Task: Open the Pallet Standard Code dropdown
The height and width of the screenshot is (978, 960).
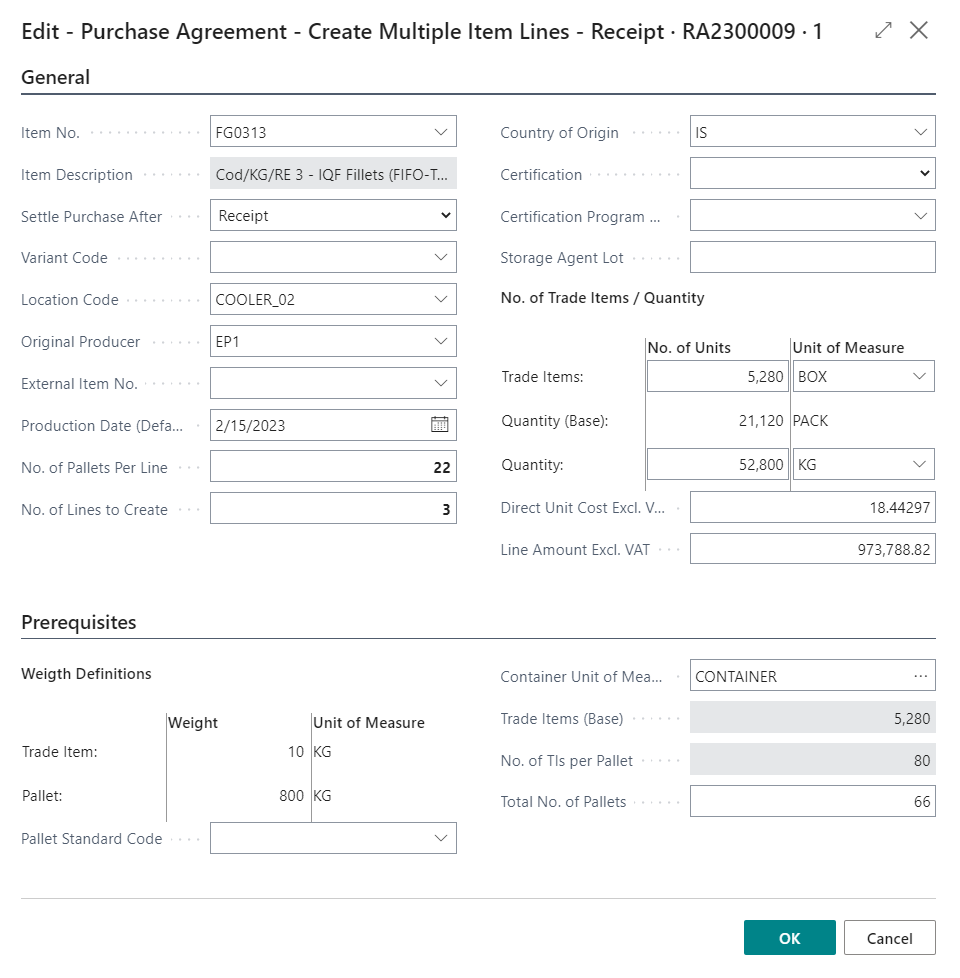Action: click(x=441, y=838)
